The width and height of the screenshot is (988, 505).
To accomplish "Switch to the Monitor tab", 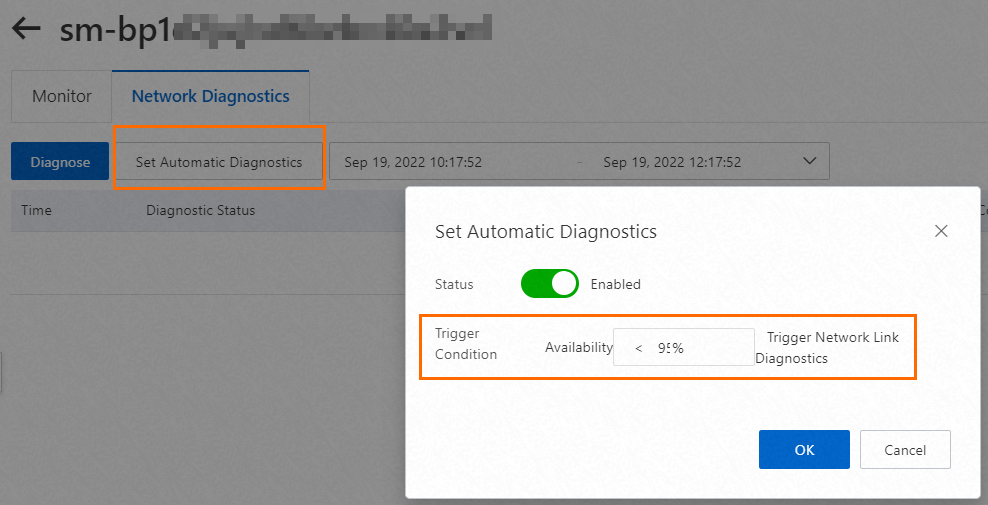I will [x=62, y=97].
